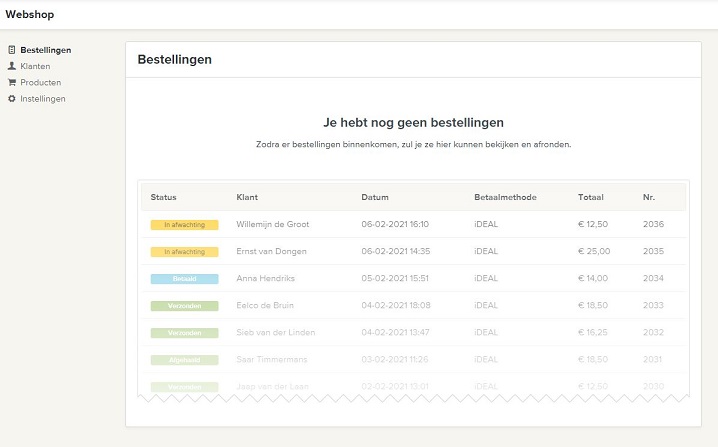Click the 'Zodra er bestellingen binnenkomen' message

point(413,144)
